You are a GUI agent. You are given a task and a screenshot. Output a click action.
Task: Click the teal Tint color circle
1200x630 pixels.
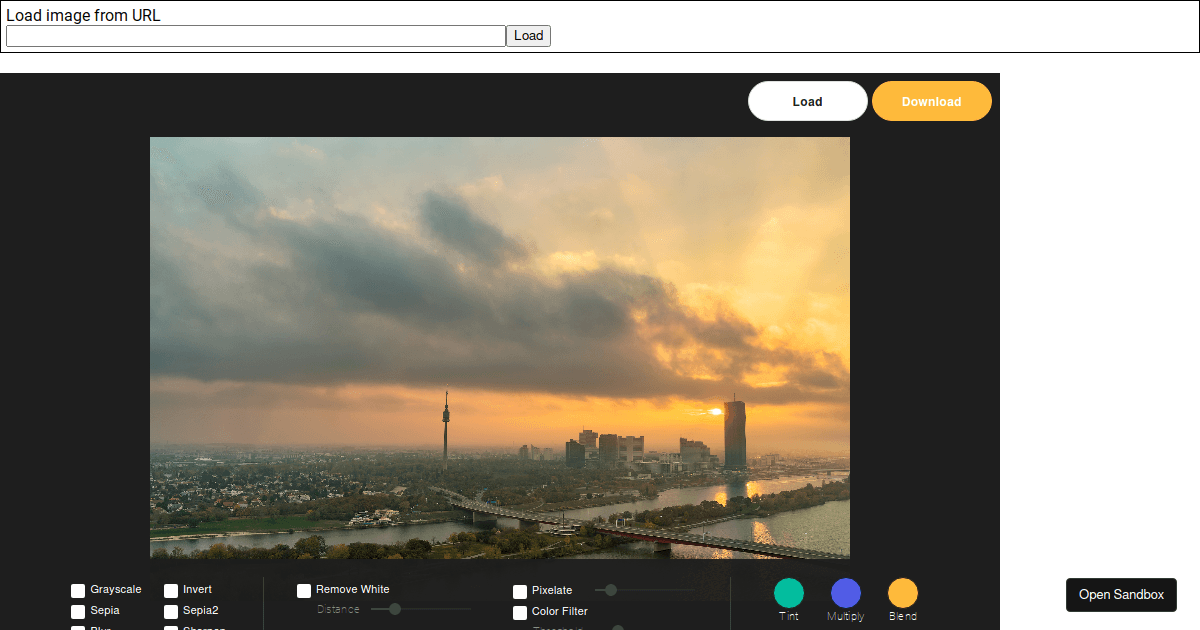coord(788,593)
